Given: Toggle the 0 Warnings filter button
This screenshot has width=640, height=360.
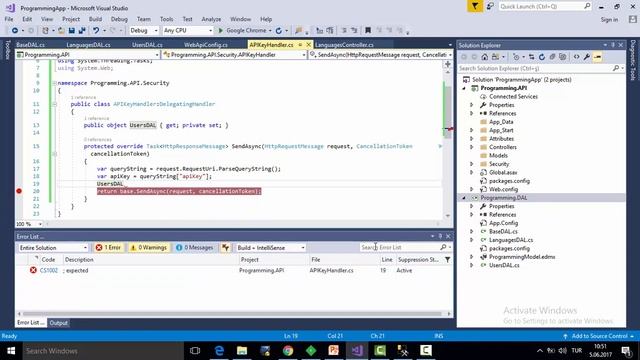Looking at the screenshot, I should click(x=149, y=247).
